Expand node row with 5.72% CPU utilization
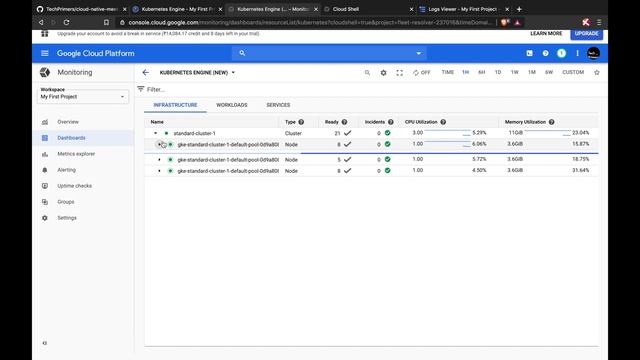Viewport: 640px width, 360px height. [159, 160]
